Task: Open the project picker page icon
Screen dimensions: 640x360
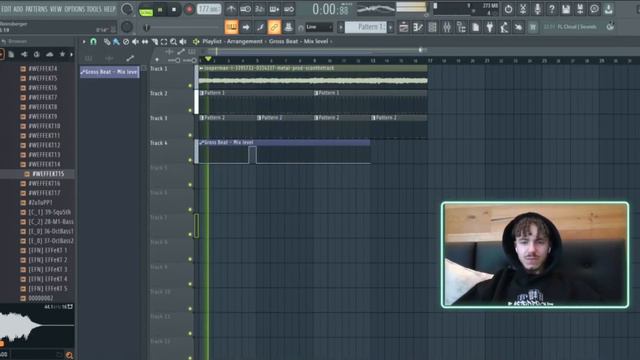Action: [x=476, y=27]
